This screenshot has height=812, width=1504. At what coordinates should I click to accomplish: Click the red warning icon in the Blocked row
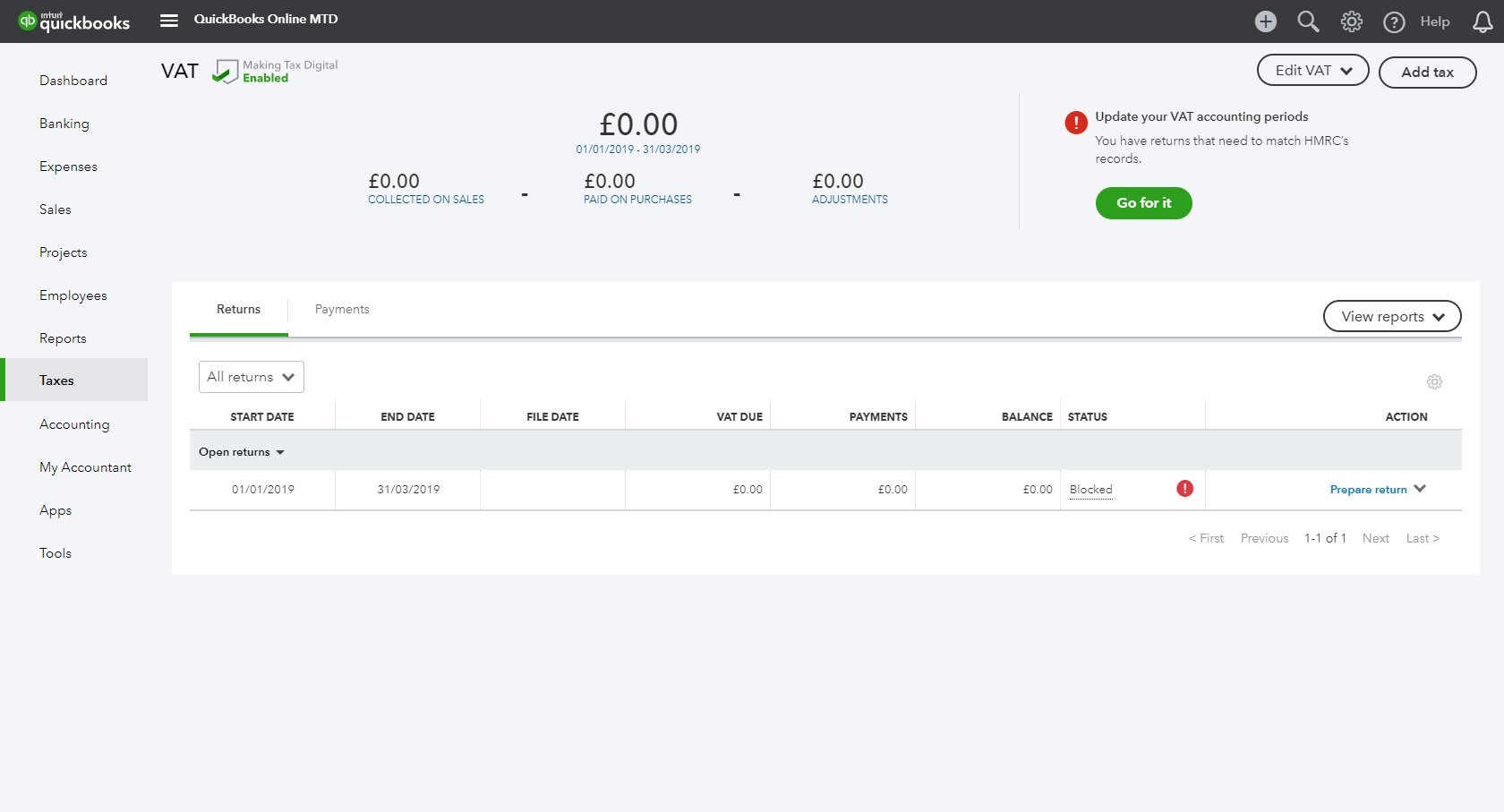(1185, 488)
